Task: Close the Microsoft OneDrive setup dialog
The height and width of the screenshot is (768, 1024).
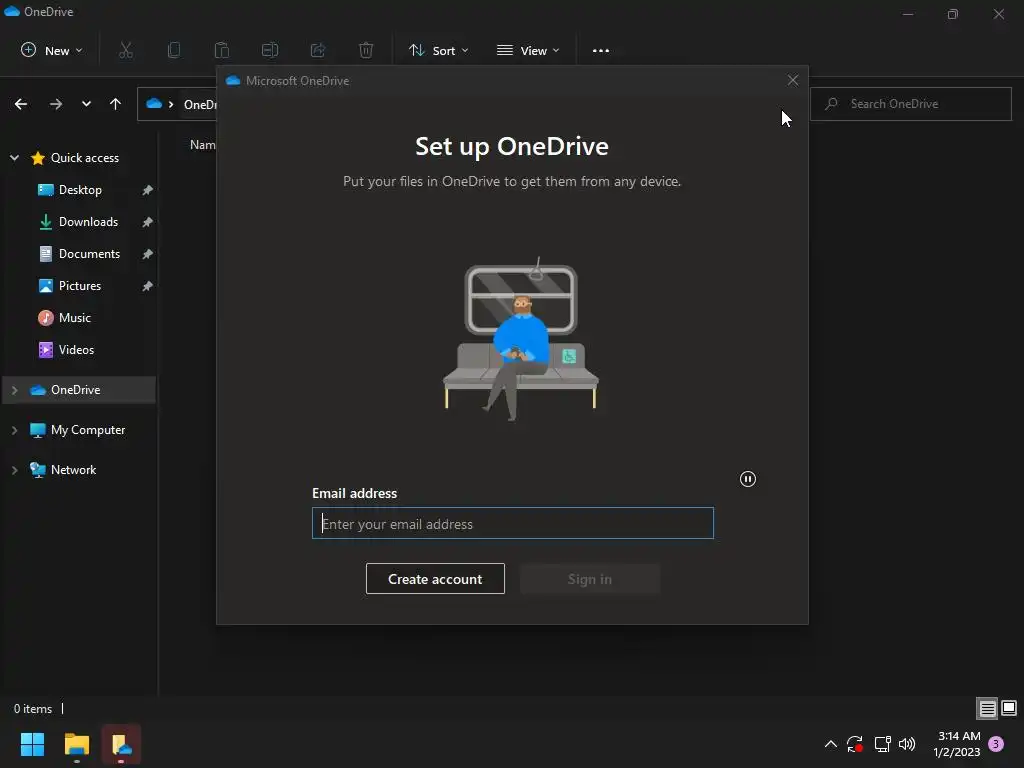Action: (x=793, y=80)
